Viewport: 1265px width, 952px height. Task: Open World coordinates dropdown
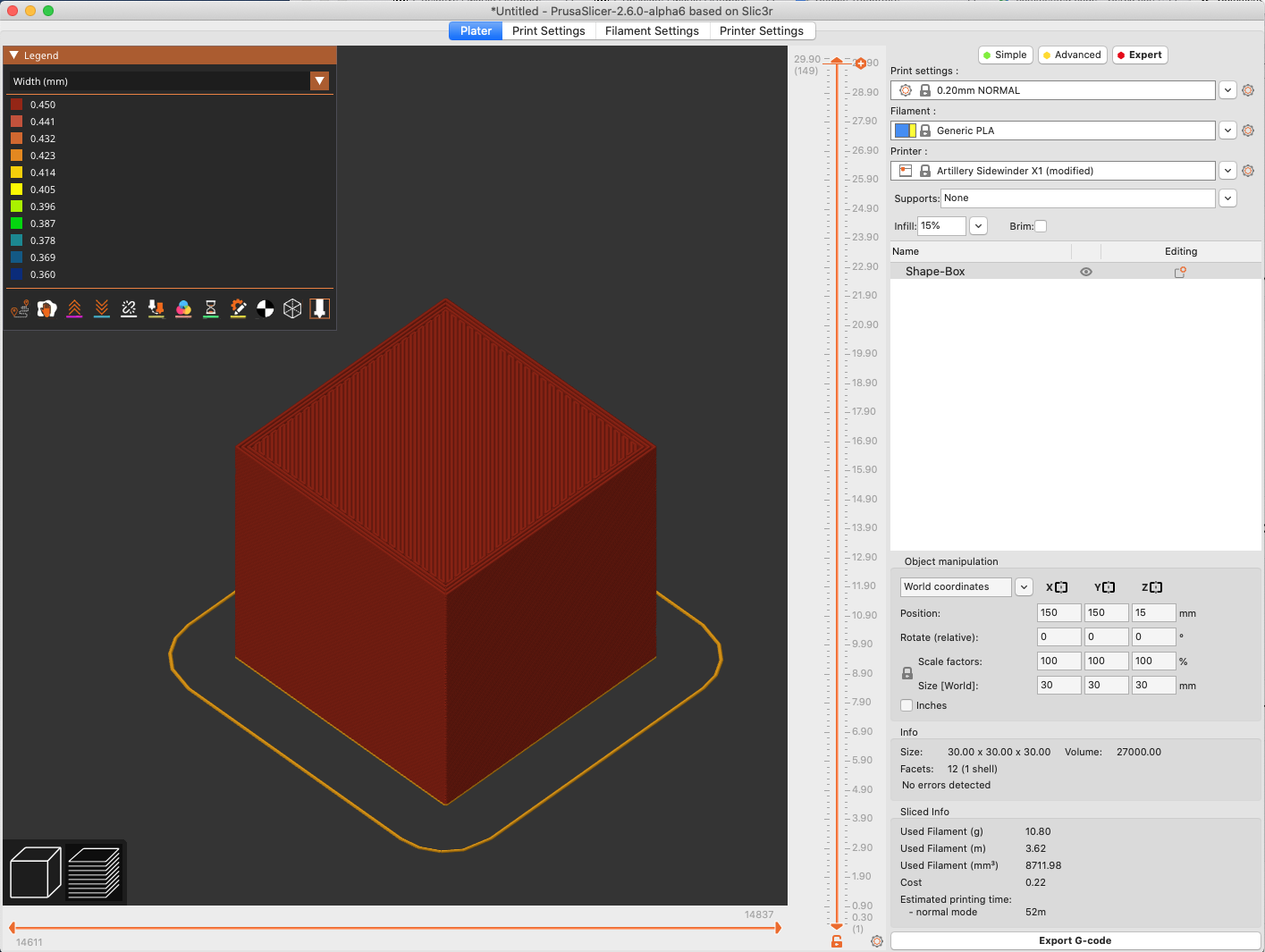click(x=1025, y=587)
